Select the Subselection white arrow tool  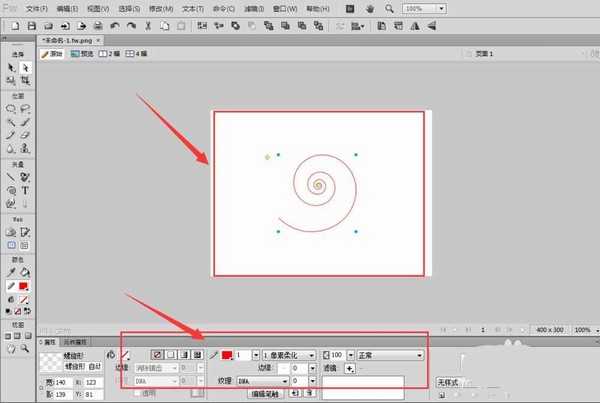point(25,67)
